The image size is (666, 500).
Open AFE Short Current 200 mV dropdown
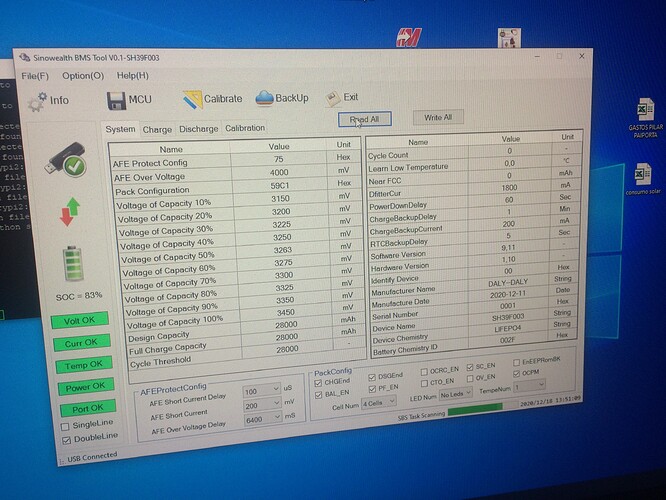click(x=262, y=405)
